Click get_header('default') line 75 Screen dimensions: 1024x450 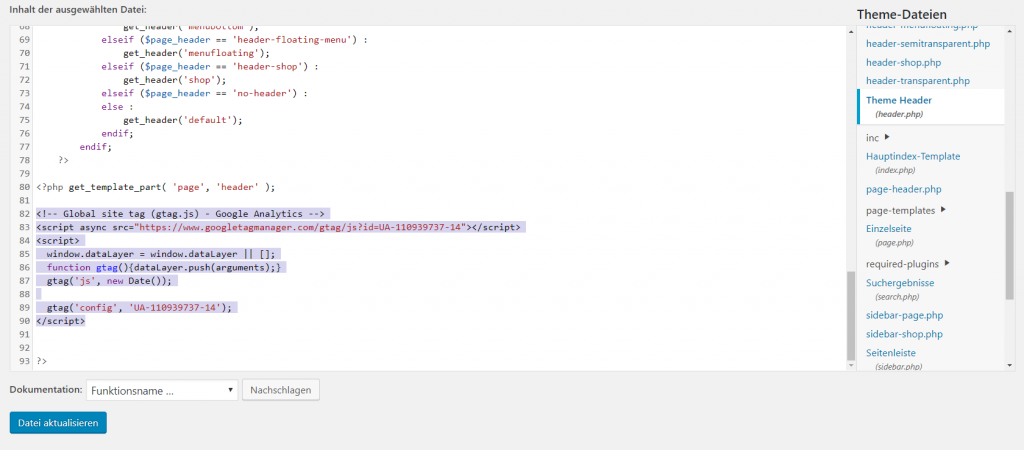pyautogui.click(x=183, y=120)
